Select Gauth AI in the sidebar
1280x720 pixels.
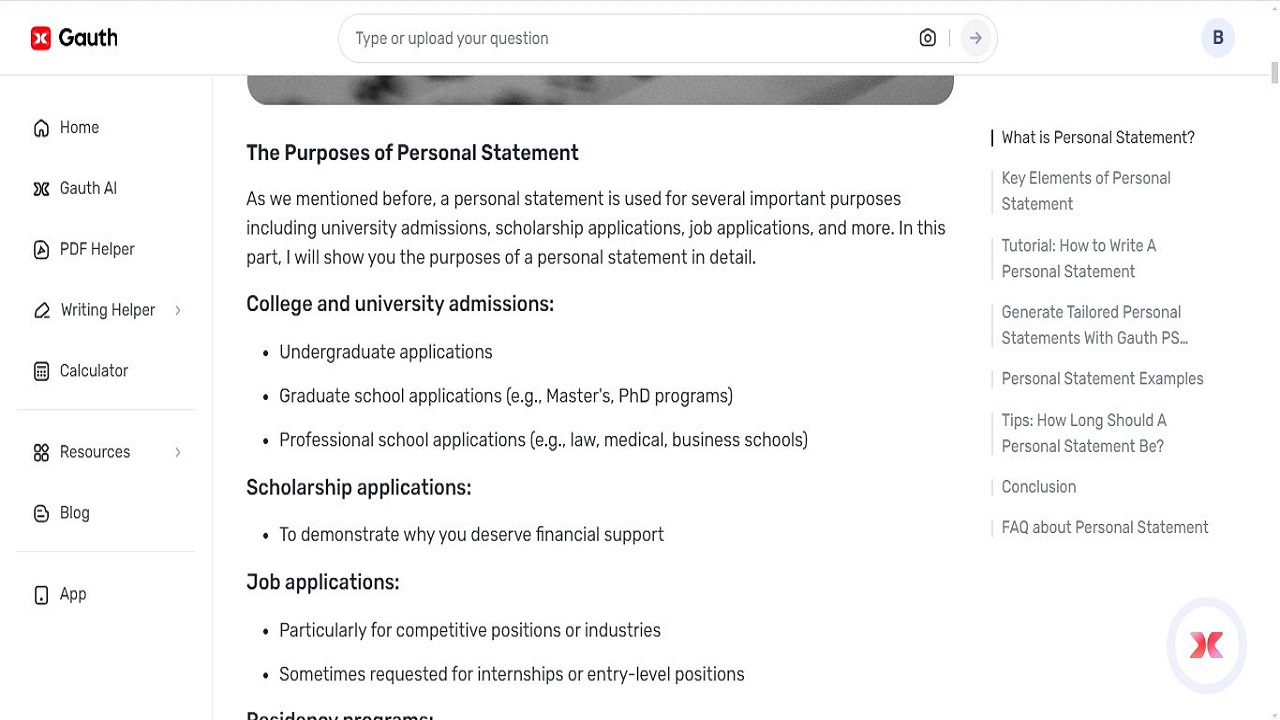88,188
